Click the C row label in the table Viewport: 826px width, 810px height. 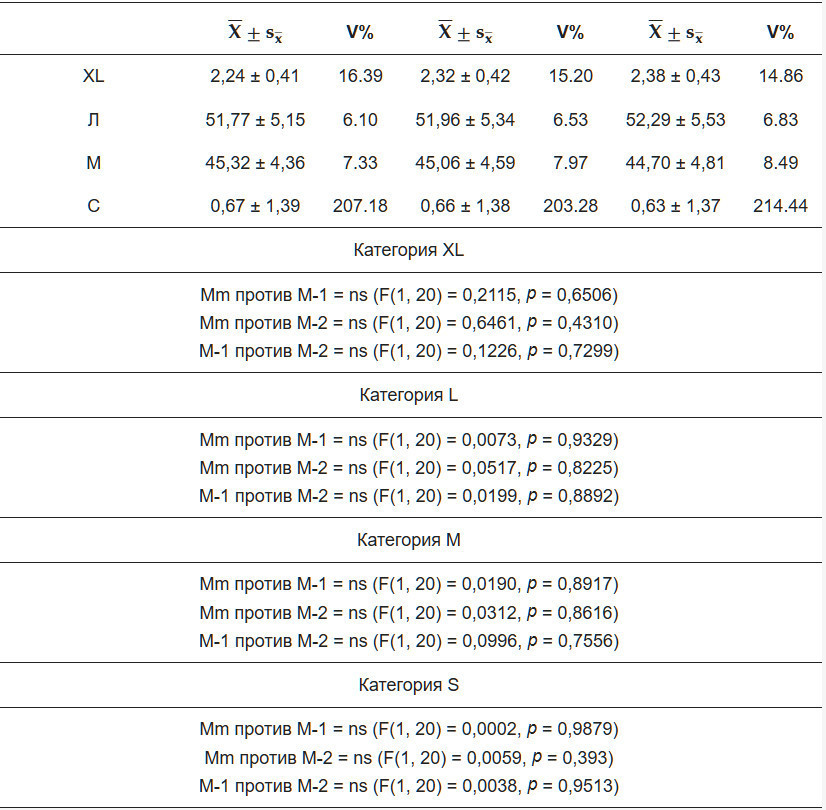(93, 206)
